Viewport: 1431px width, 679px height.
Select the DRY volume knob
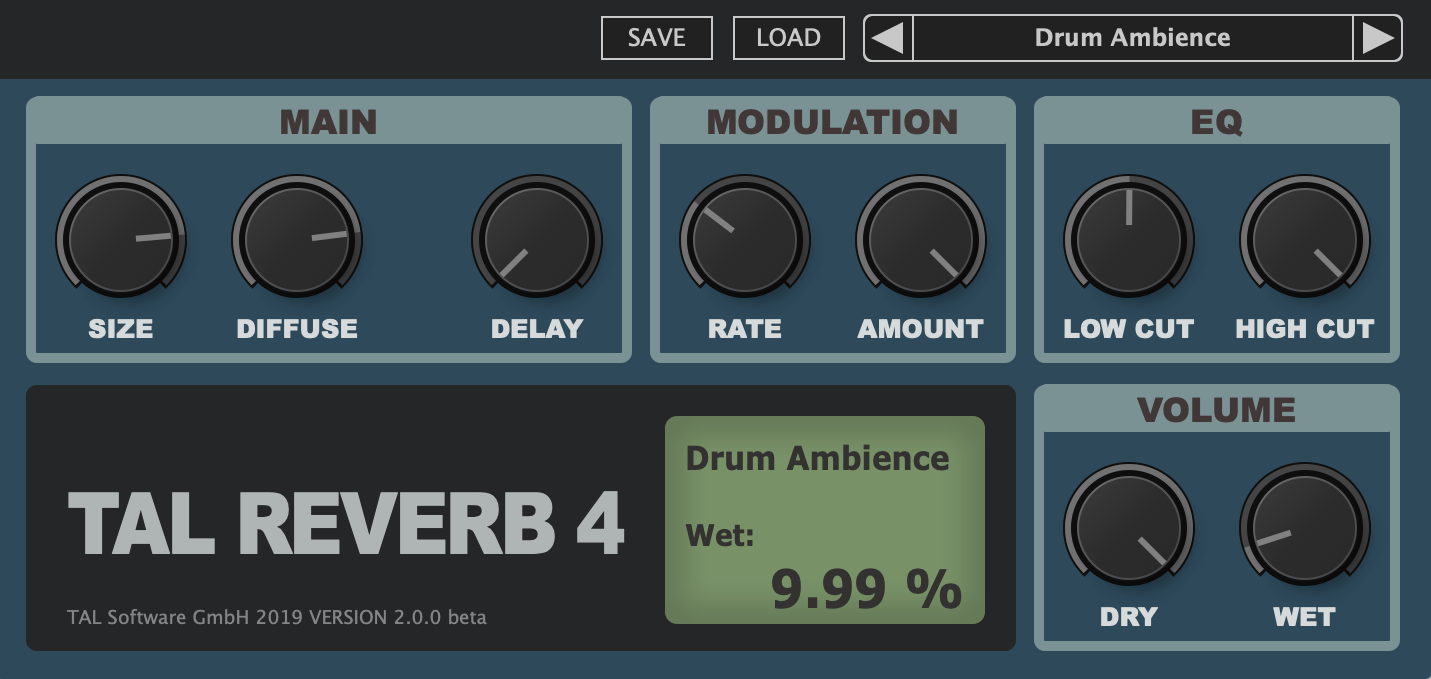tap(1129, 525)
